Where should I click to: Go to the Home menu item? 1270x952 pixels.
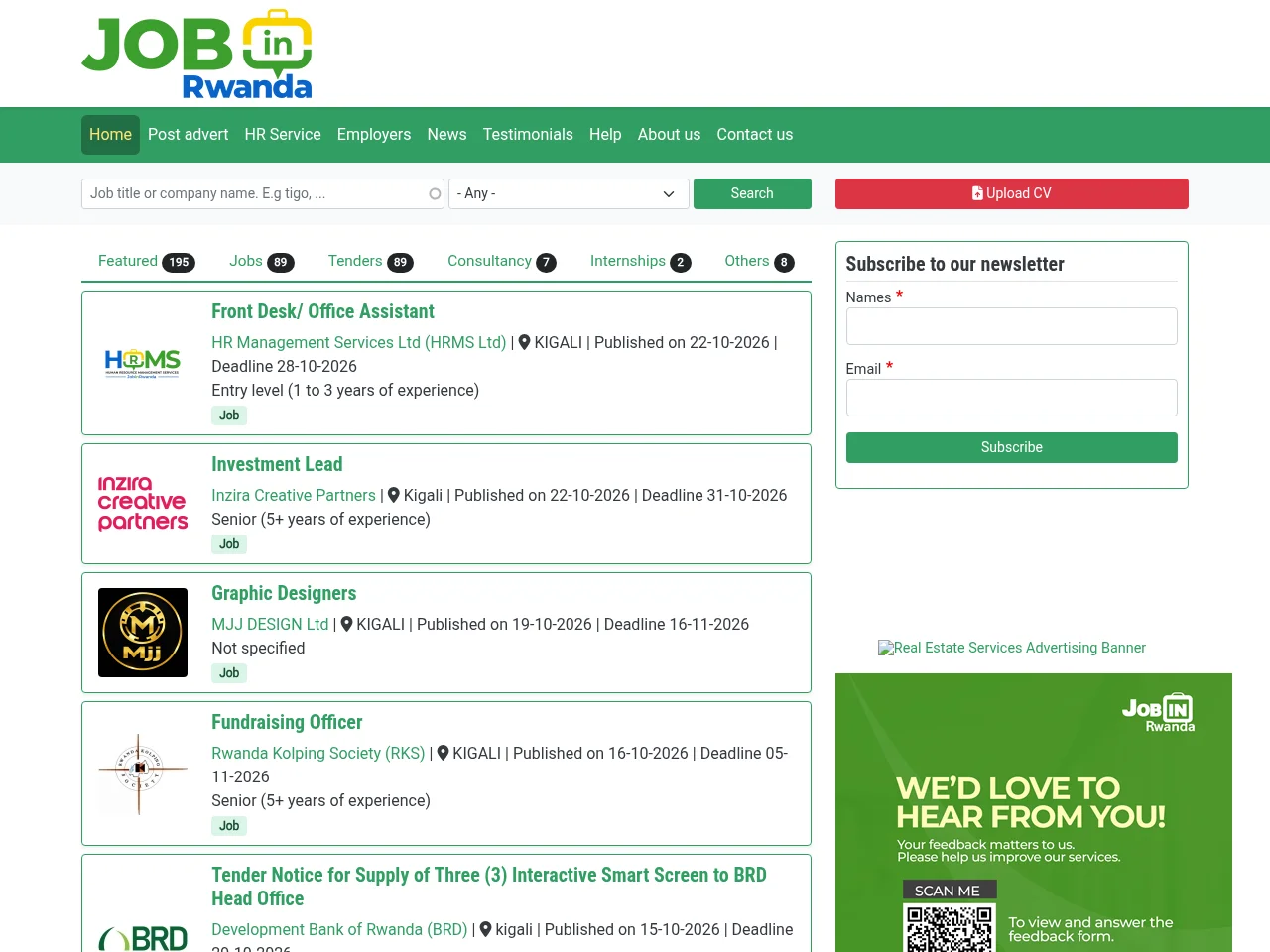click(x=110, y=135)
